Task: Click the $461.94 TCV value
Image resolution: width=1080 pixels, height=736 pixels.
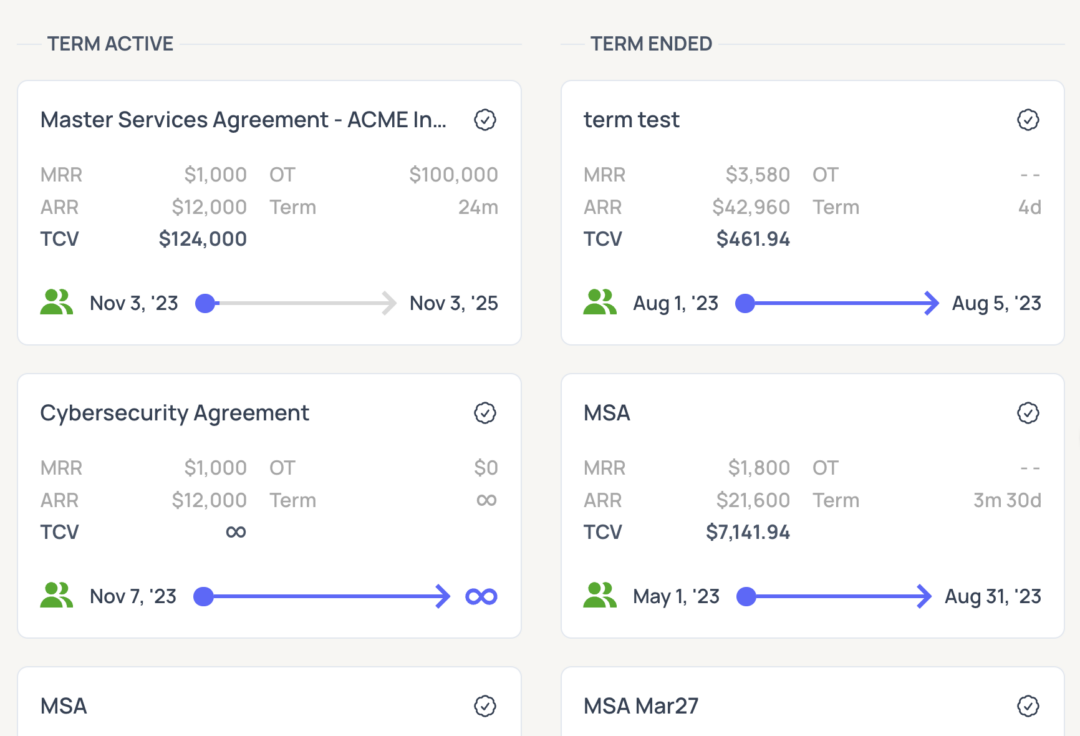Action: click(753, 239)
